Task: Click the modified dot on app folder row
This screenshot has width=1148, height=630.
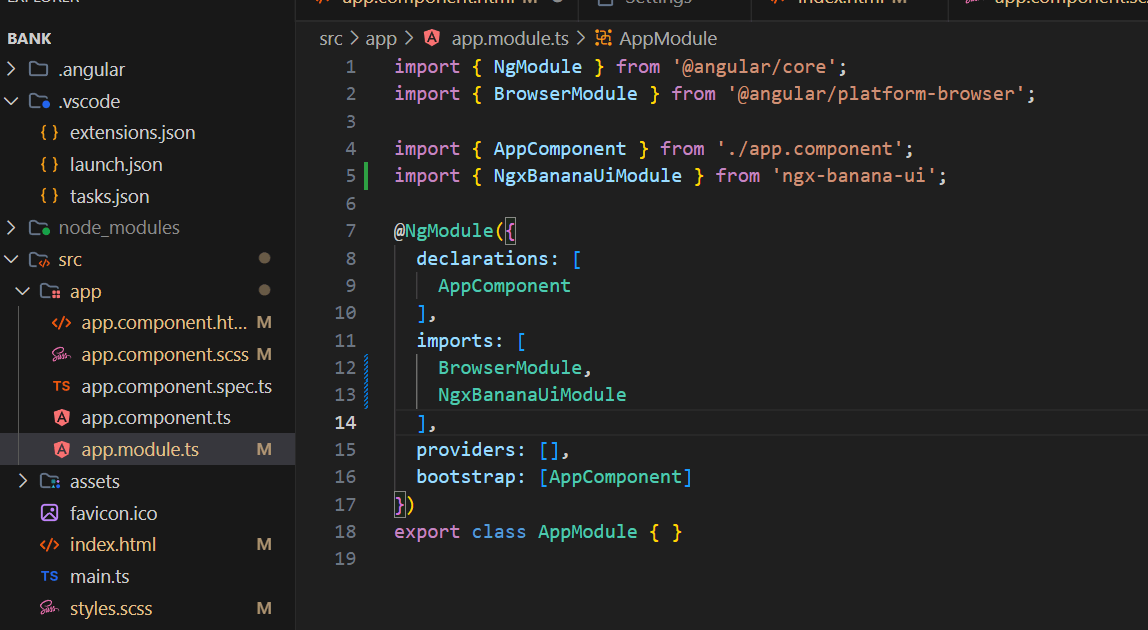Action: [264, 290]
